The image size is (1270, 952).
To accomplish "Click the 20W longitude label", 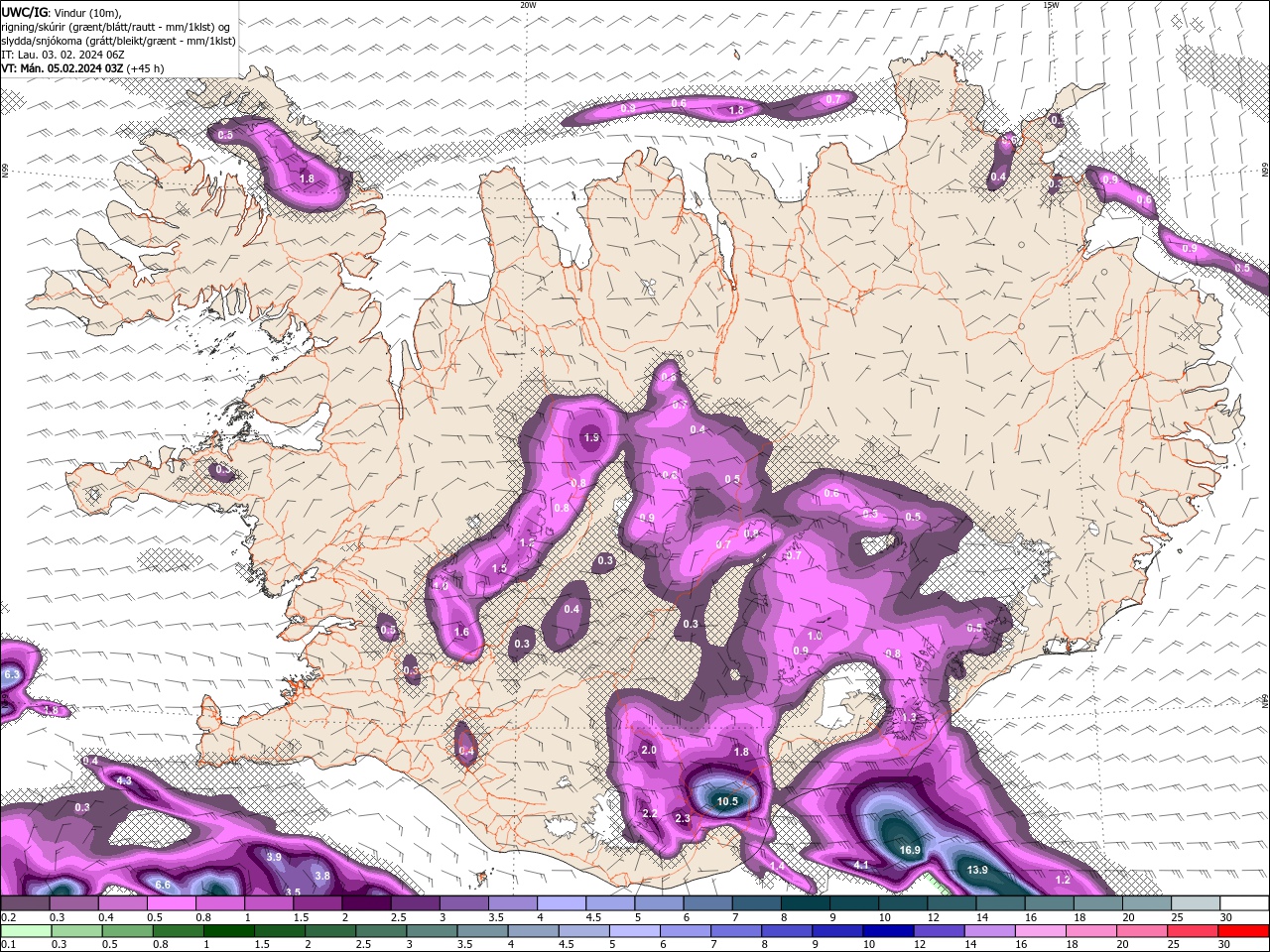I will (528, 4).
